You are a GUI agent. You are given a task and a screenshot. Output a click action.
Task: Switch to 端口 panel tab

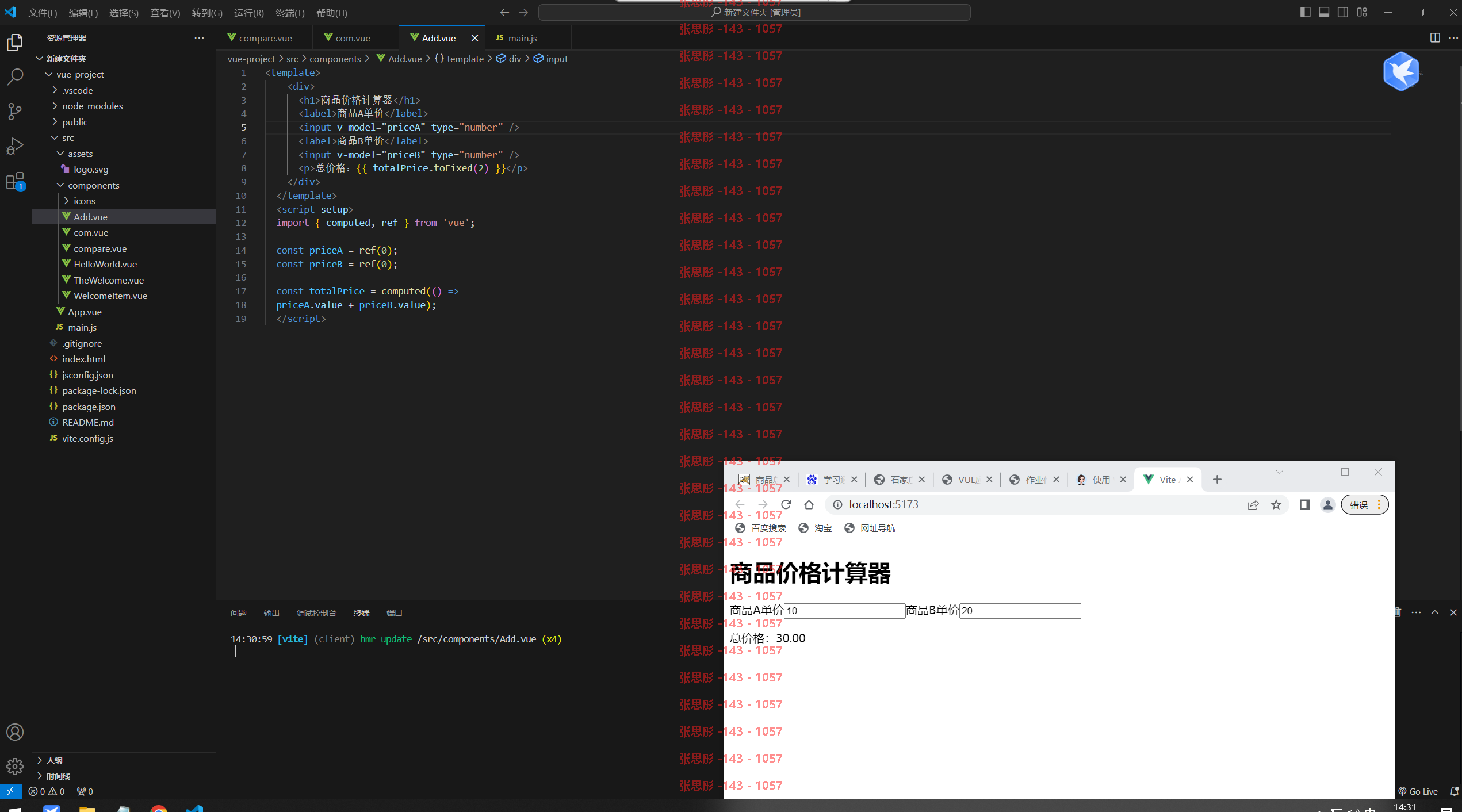[395, 613]
